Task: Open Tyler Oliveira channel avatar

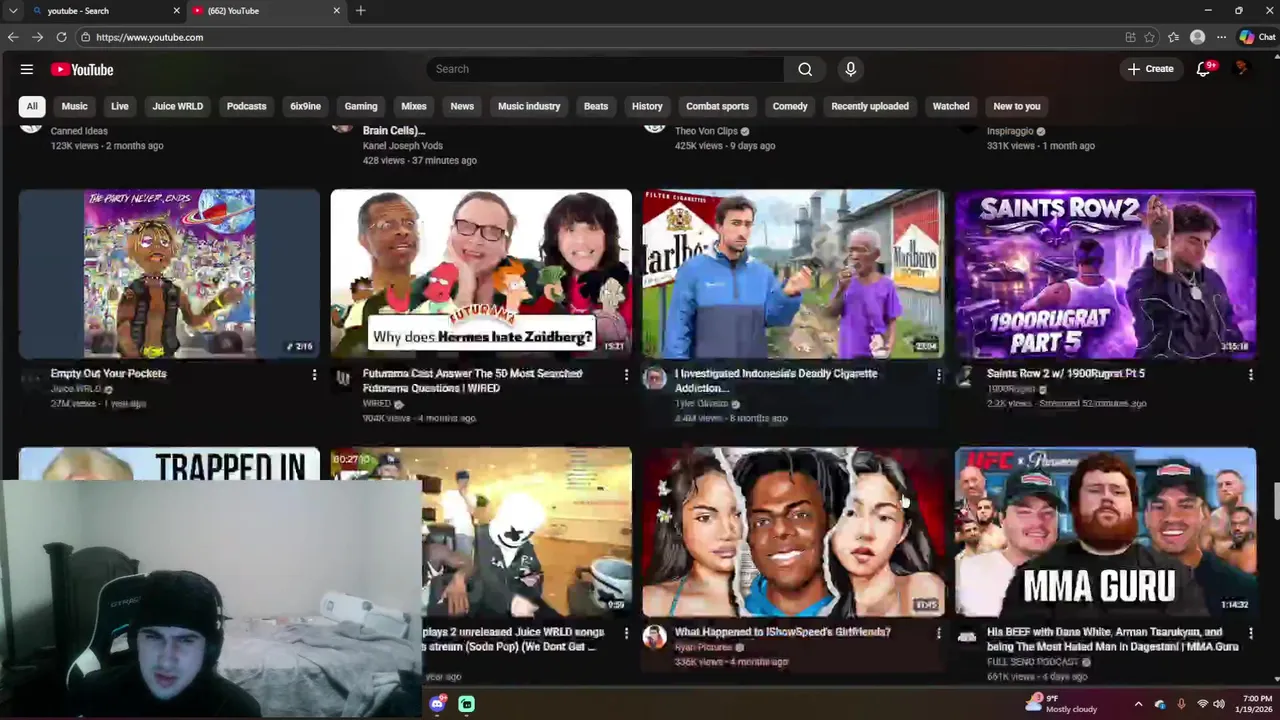Action: [x=655, y=378]
